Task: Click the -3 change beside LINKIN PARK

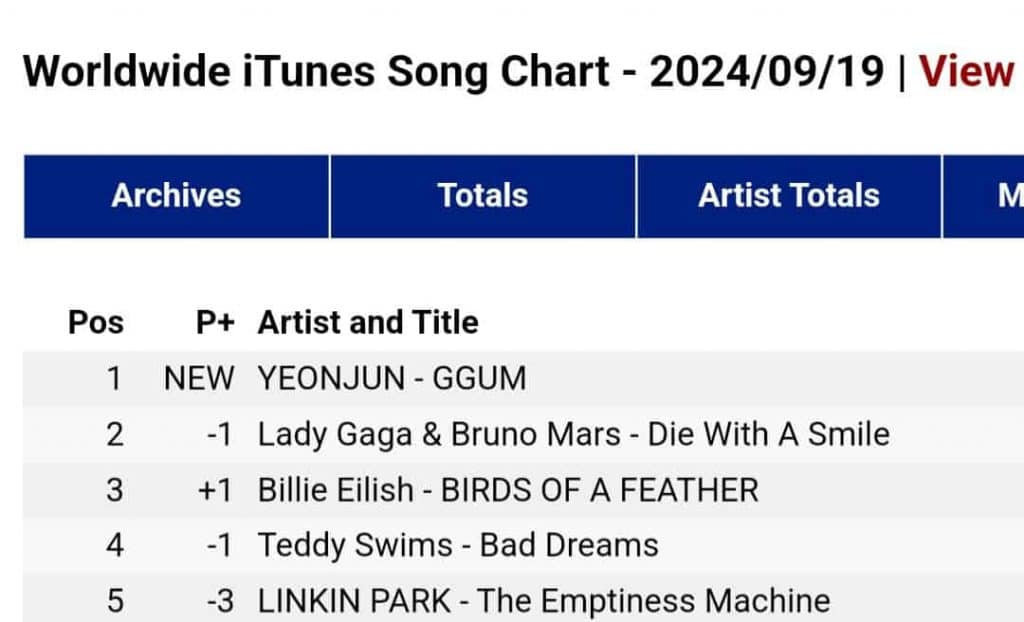Action: [x=218, y=601]
